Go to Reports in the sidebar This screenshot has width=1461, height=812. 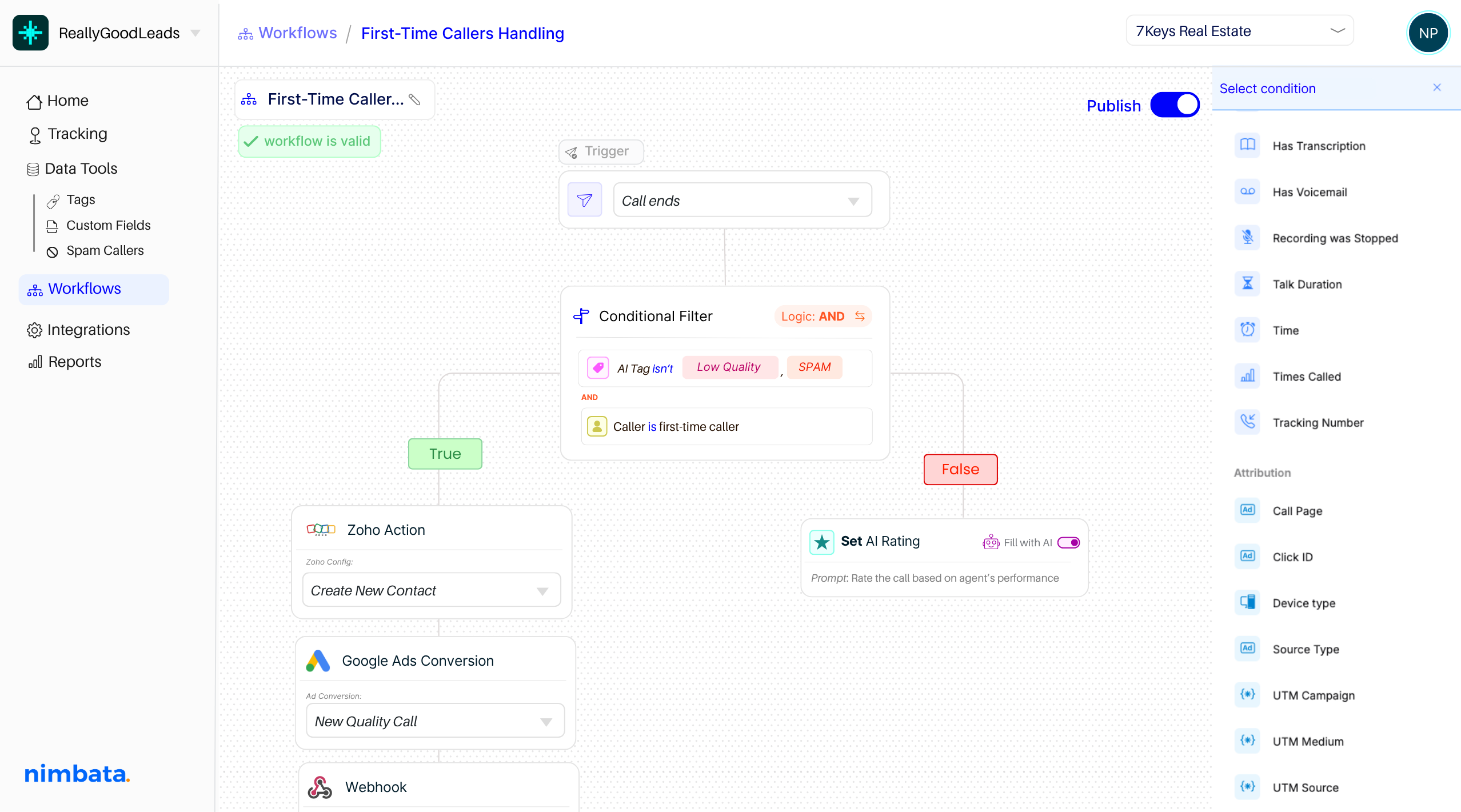point(74,362)
